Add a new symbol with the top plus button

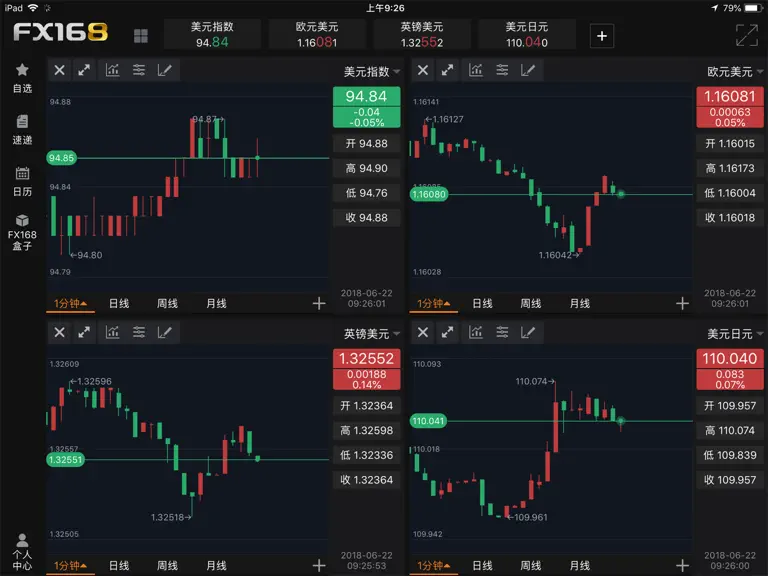pos(602,36)
